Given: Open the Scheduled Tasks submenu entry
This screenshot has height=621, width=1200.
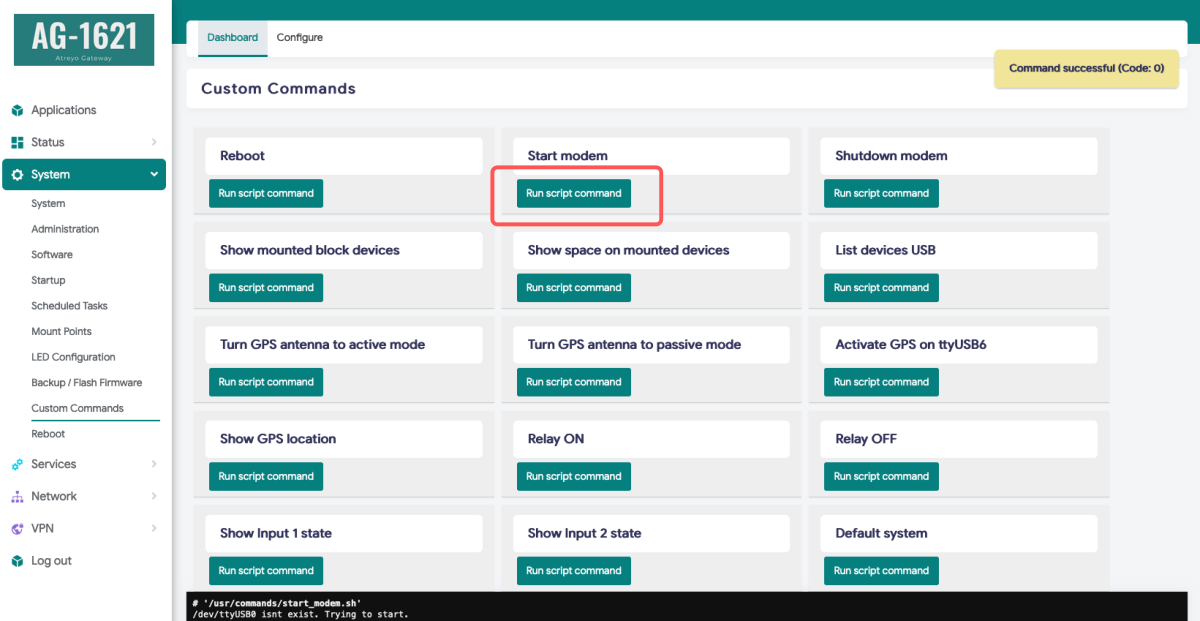Looking at the screenshot, I should pos(69,306).
